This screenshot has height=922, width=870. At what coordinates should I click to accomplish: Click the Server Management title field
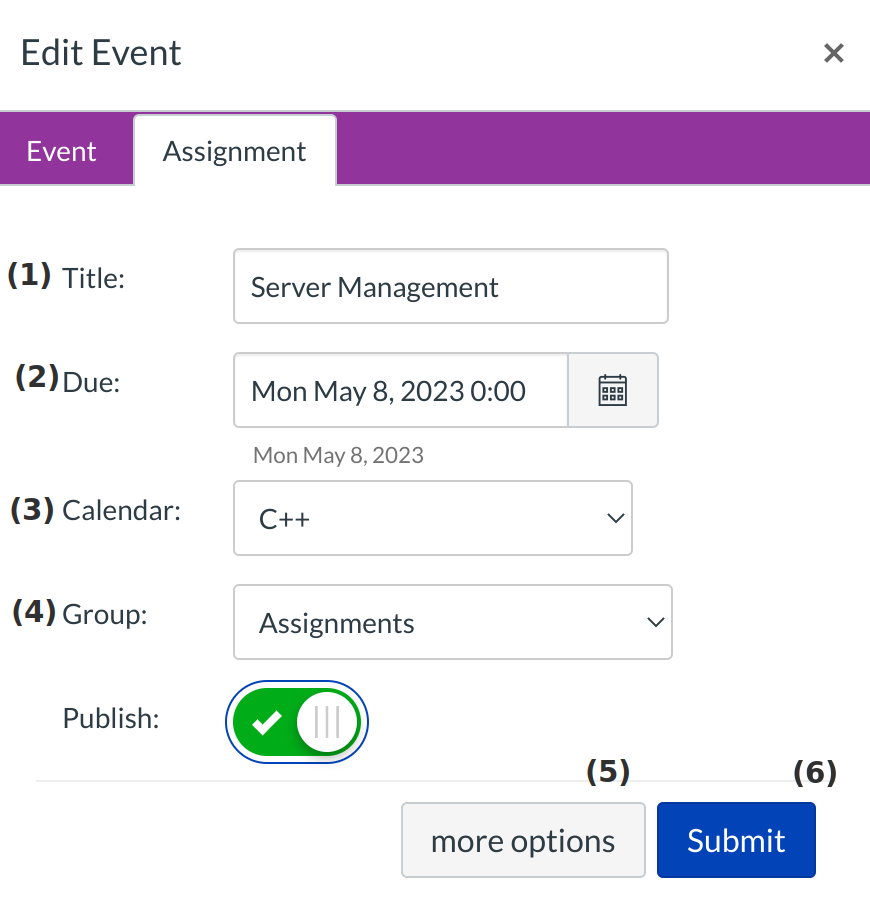[450, 287]
